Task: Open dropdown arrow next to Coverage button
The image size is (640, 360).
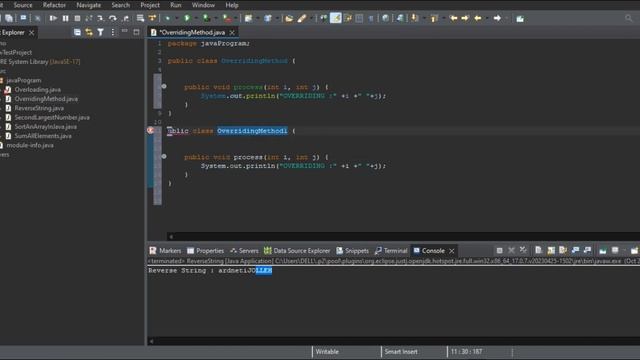Action: point(215,18)
